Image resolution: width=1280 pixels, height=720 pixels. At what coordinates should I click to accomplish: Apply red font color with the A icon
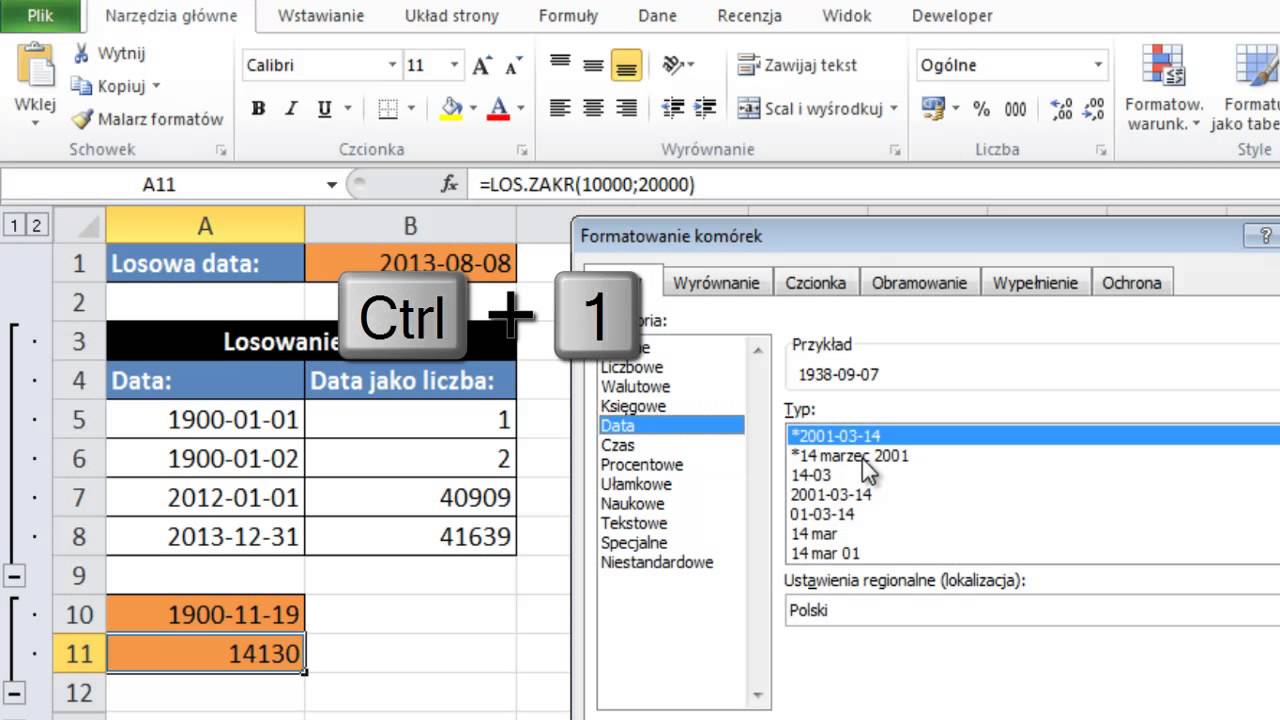(498, 108)
